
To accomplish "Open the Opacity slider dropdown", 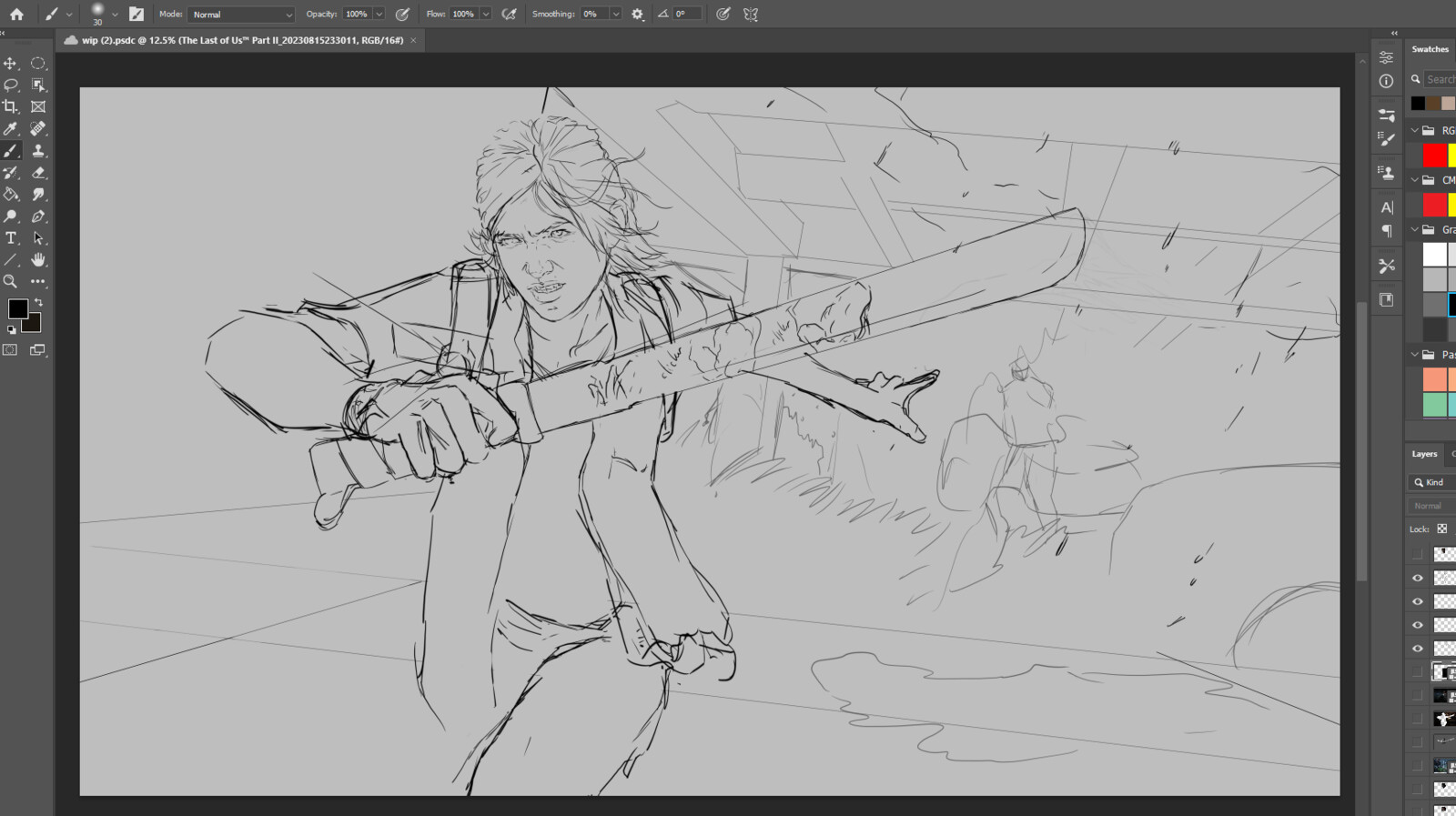I will click(379, 15).
